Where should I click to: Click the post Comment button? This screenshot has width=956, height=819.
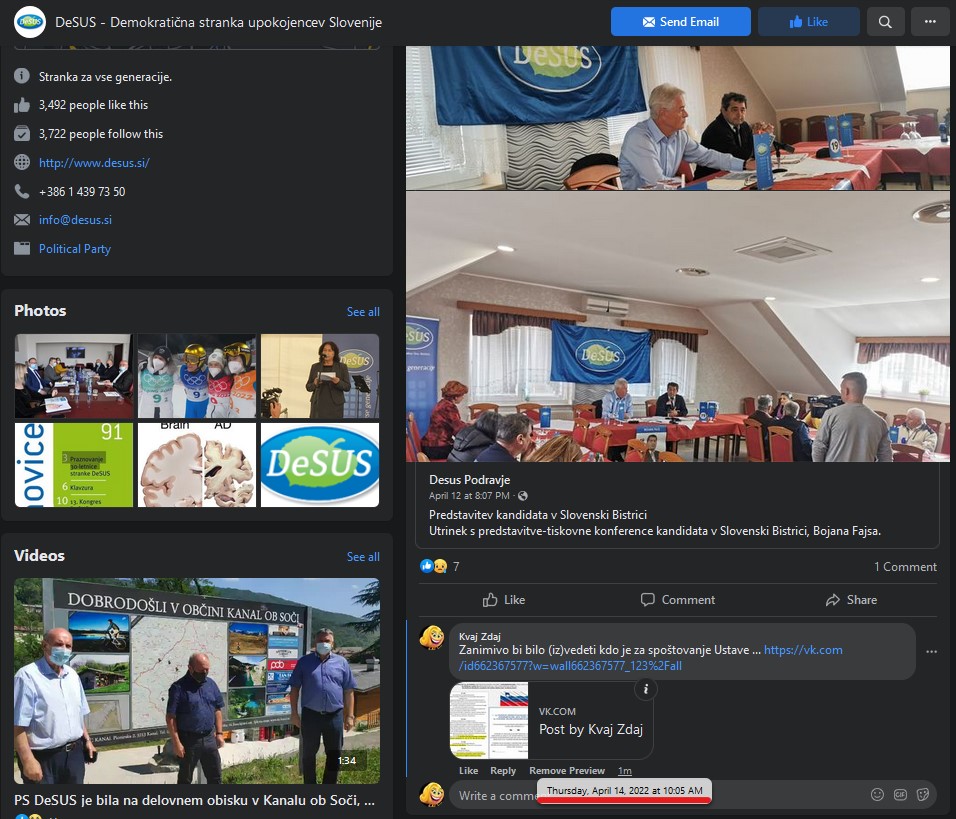[677, 600]
